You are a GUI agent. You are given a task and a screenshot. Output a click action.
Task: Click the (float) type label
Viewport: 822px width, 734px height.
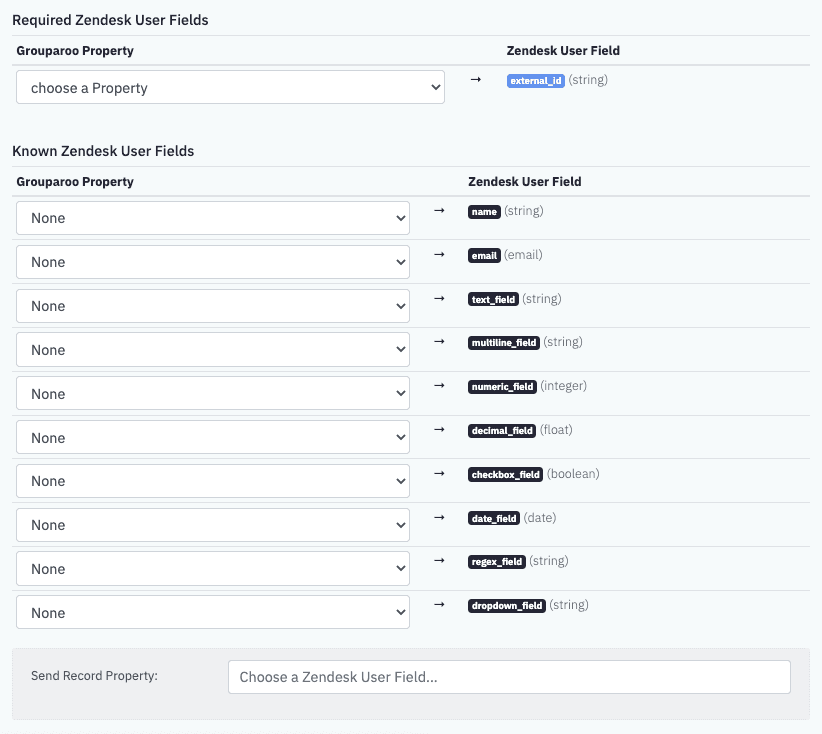556,430
